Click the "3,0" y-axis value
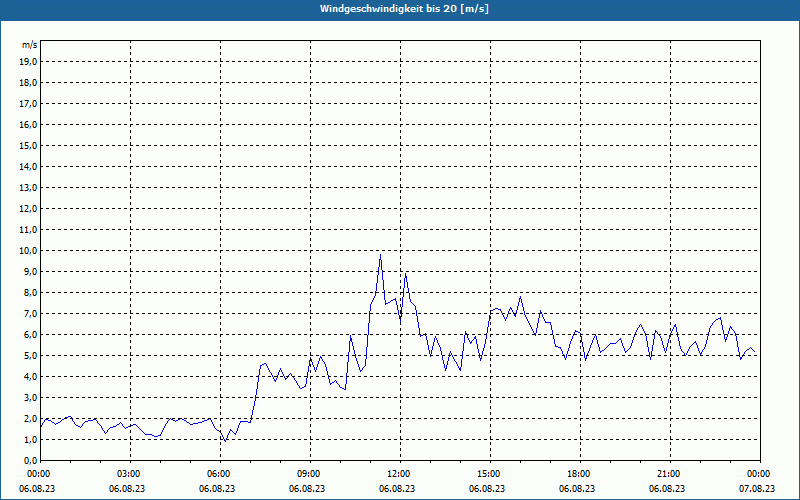 click(x=30, y=397)
